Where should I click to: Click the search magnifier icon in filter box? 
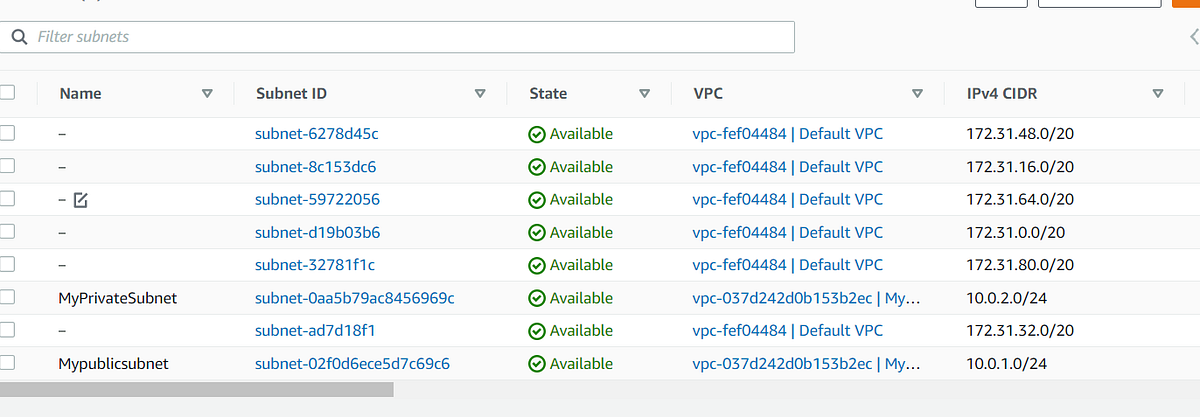pos(18,37)
